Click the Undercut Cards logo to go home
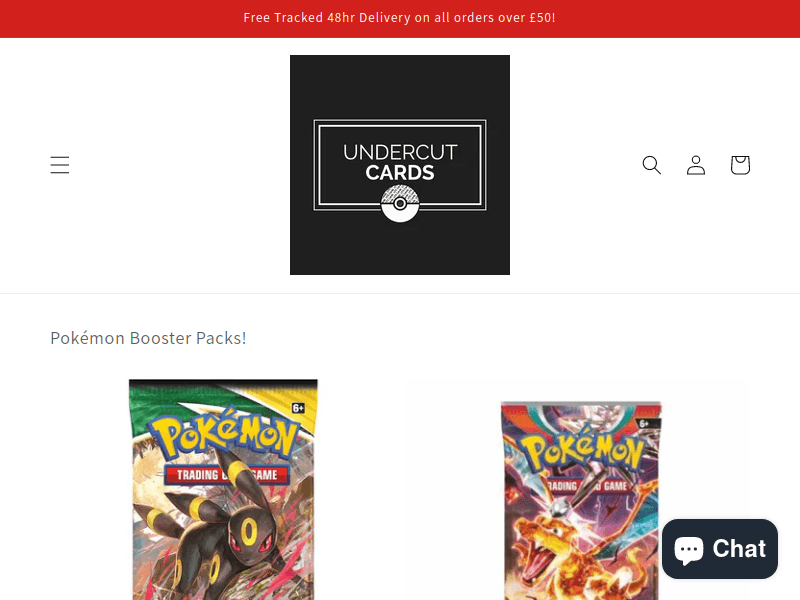 coord(400,165)
